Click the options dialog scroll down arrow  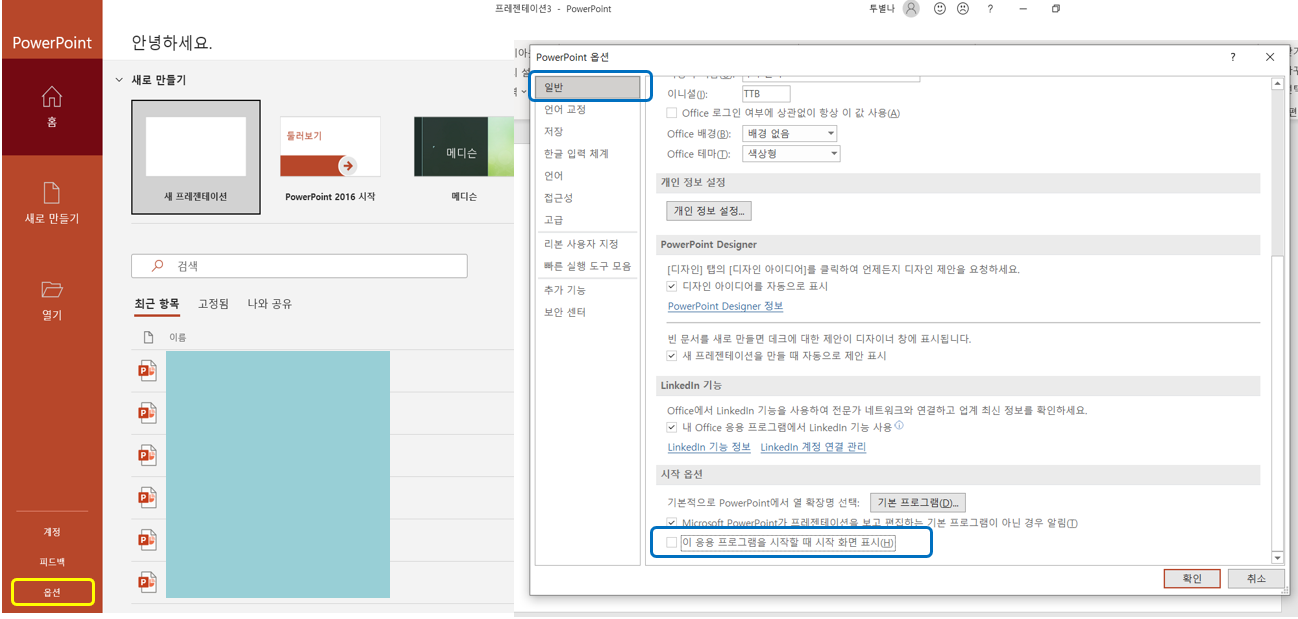click(1277, 557)
